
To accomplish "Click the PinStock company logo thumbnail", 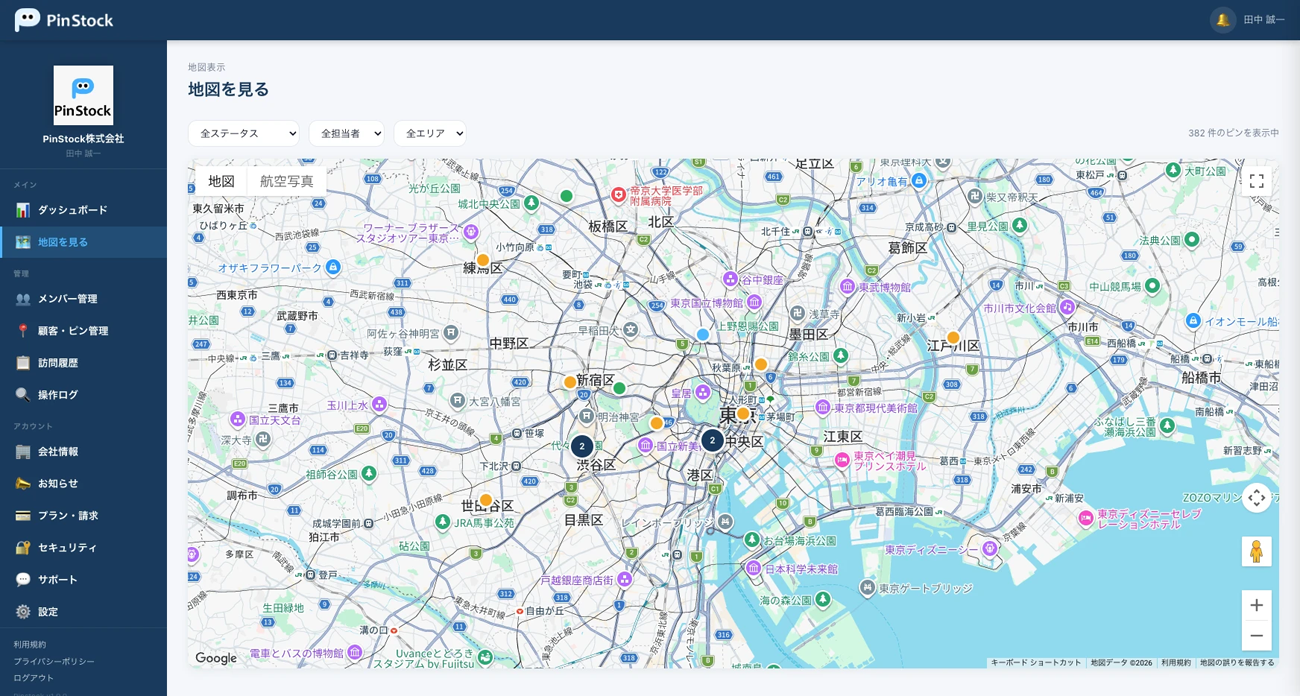I will click(x=83, y=95).
